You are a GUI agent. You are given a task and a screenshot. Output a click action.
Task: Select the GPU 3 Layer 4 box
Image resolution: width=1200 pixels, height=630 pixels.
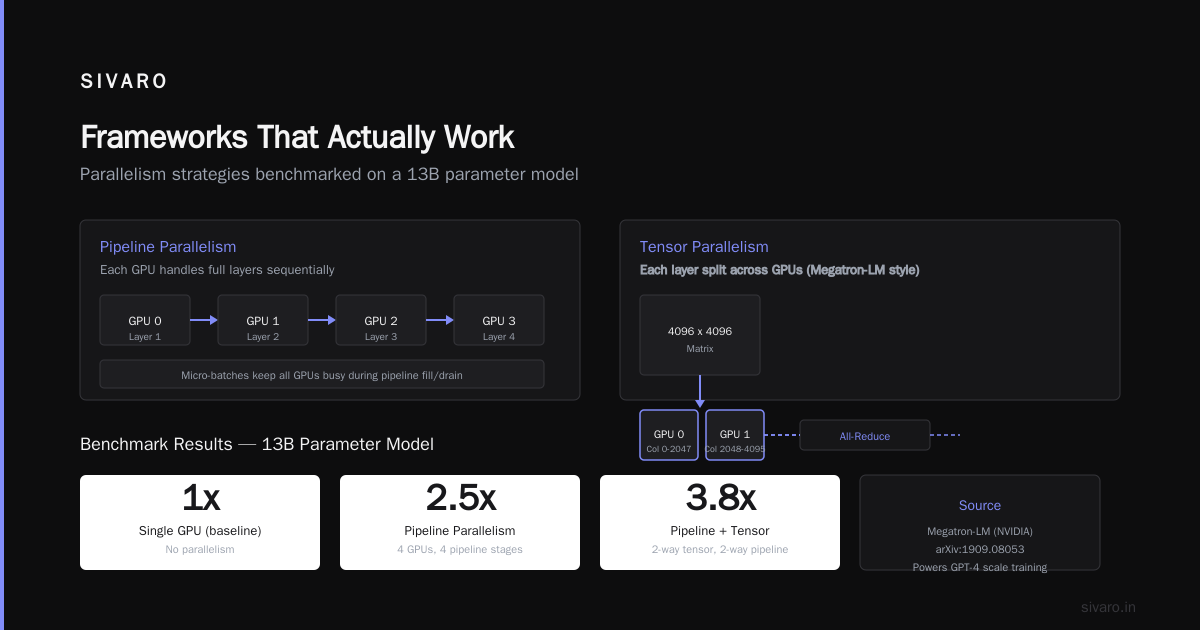[x=499, y=320]
